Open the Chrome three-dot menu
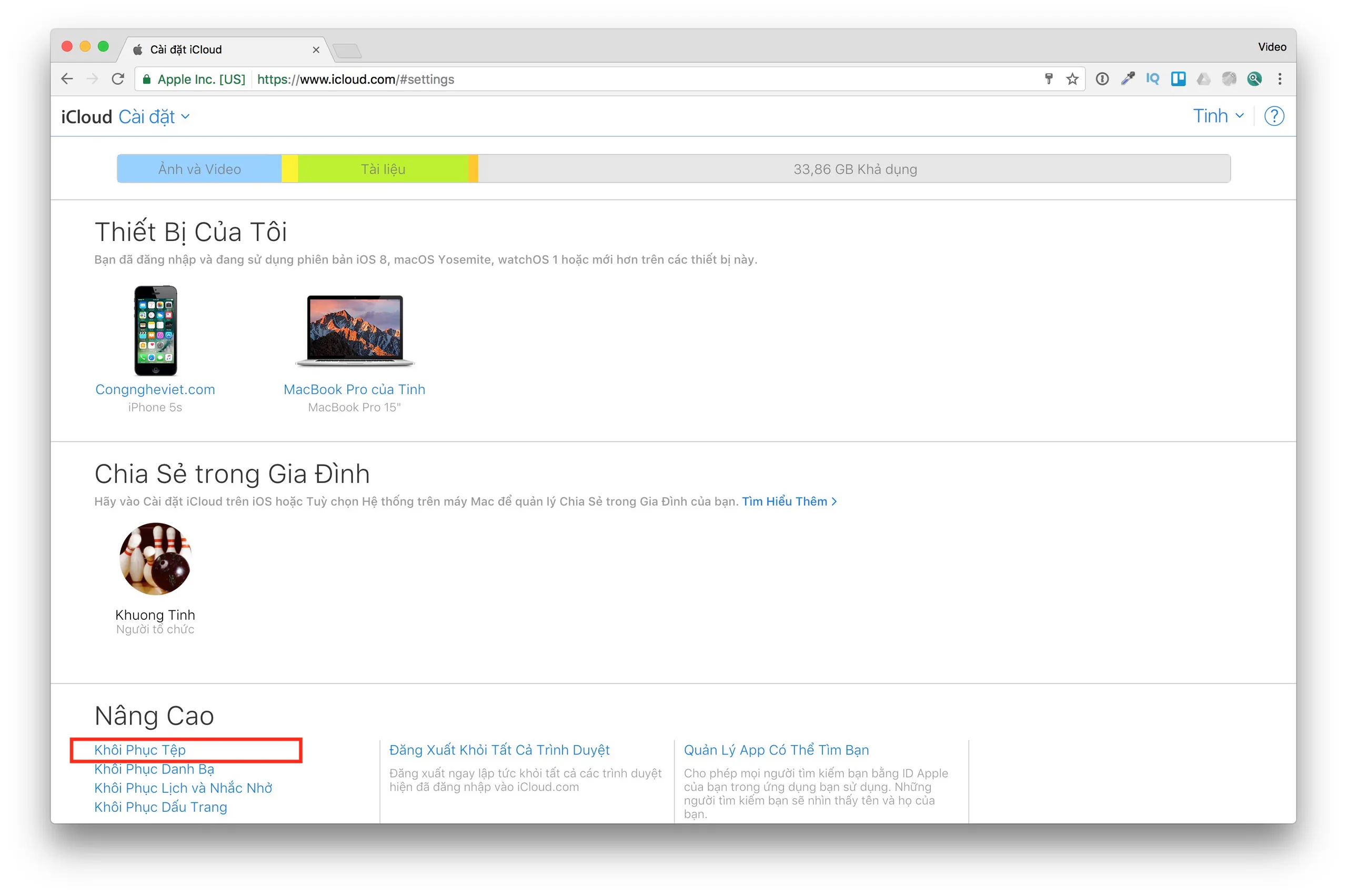This screenshot has width=1347, height=896. 1280,79
